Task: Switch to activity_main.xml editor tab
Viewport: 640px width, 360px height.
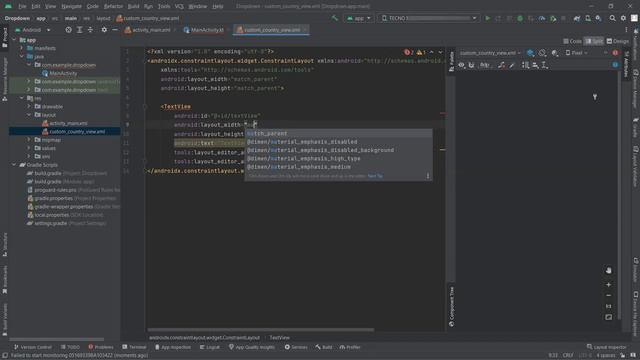Action: 148,30
